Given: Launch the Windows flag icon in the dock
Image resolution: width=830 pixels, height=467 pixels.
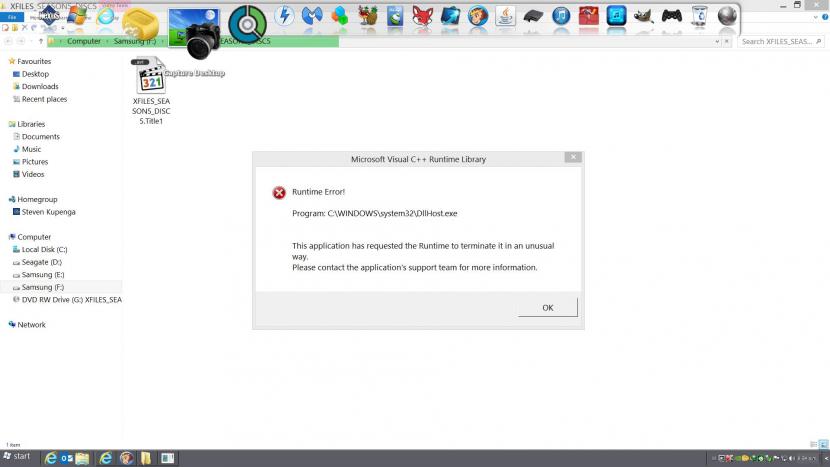Looking at the screenshot, I should click(x=77, y=16).
